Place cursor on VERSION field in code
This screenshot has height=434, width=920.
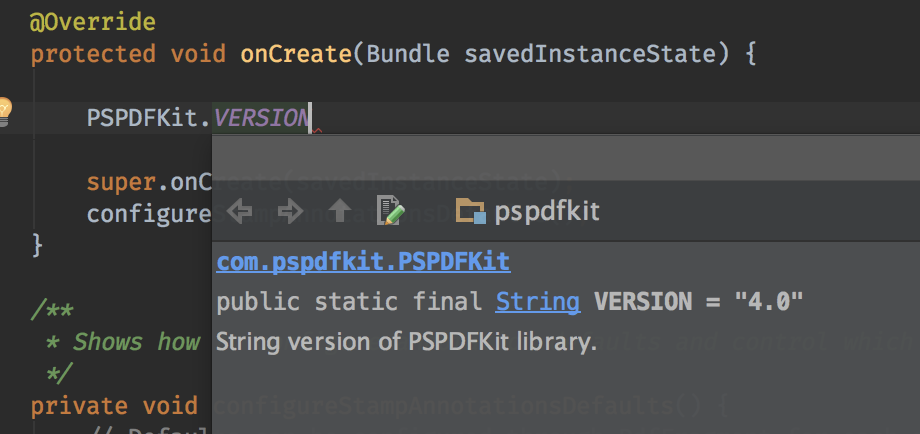tap(261, 117)
